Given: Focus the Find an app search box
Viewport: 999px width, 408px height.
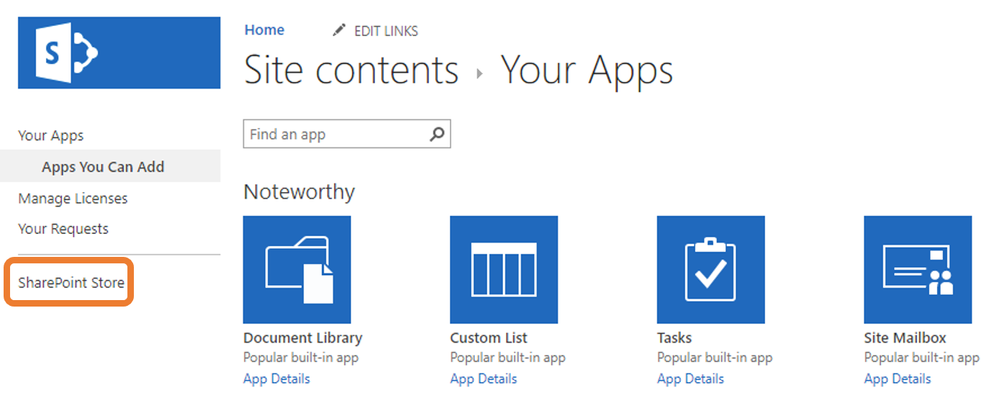Looking at the screenshot, I should click(347, 134).
